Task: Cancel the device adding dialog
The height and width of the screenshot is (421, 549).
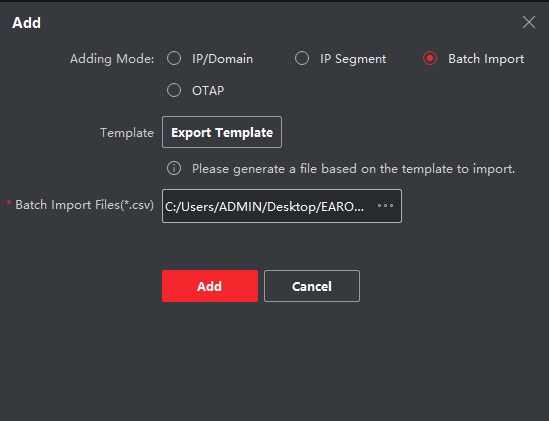Action: click(x=312, y=286)
